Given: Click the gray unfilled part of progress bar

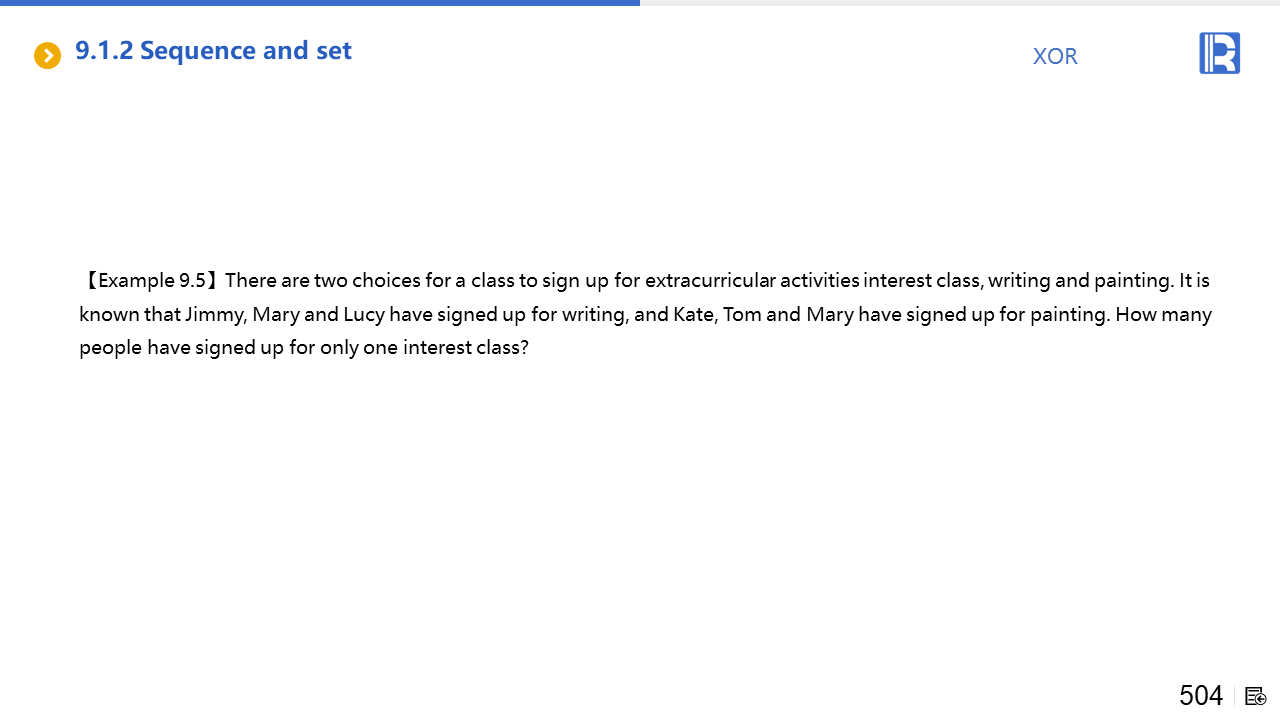Looking at the screenshot, I should (x=960, y=3).
